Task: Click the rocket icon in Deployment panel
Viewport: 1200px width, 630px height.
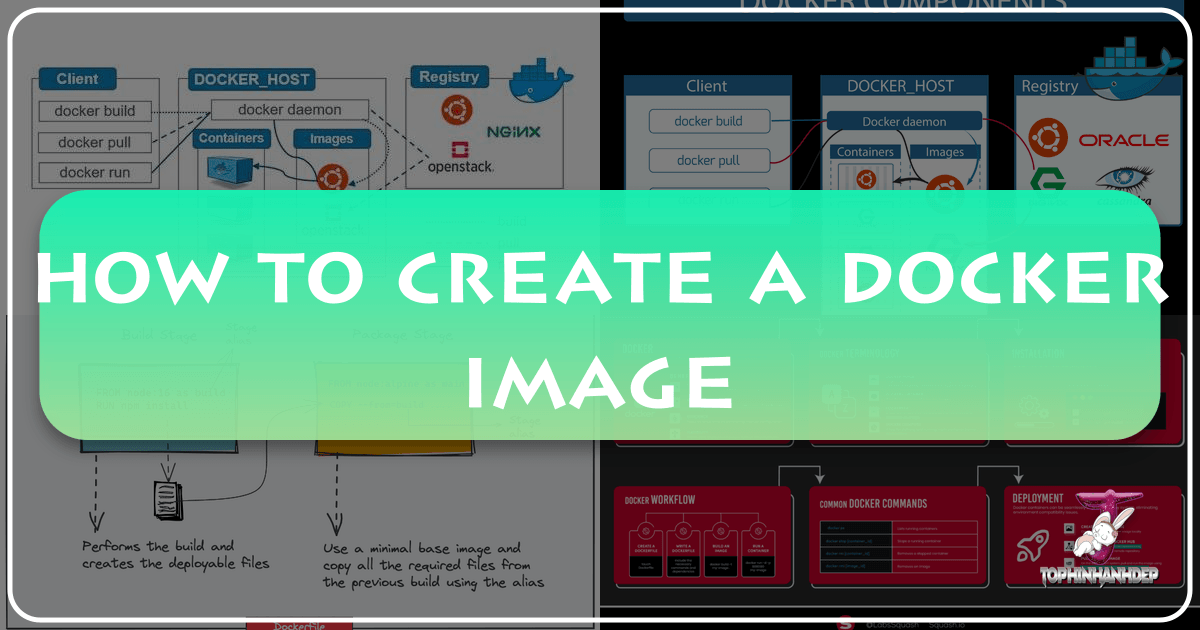Action: 1031,546
